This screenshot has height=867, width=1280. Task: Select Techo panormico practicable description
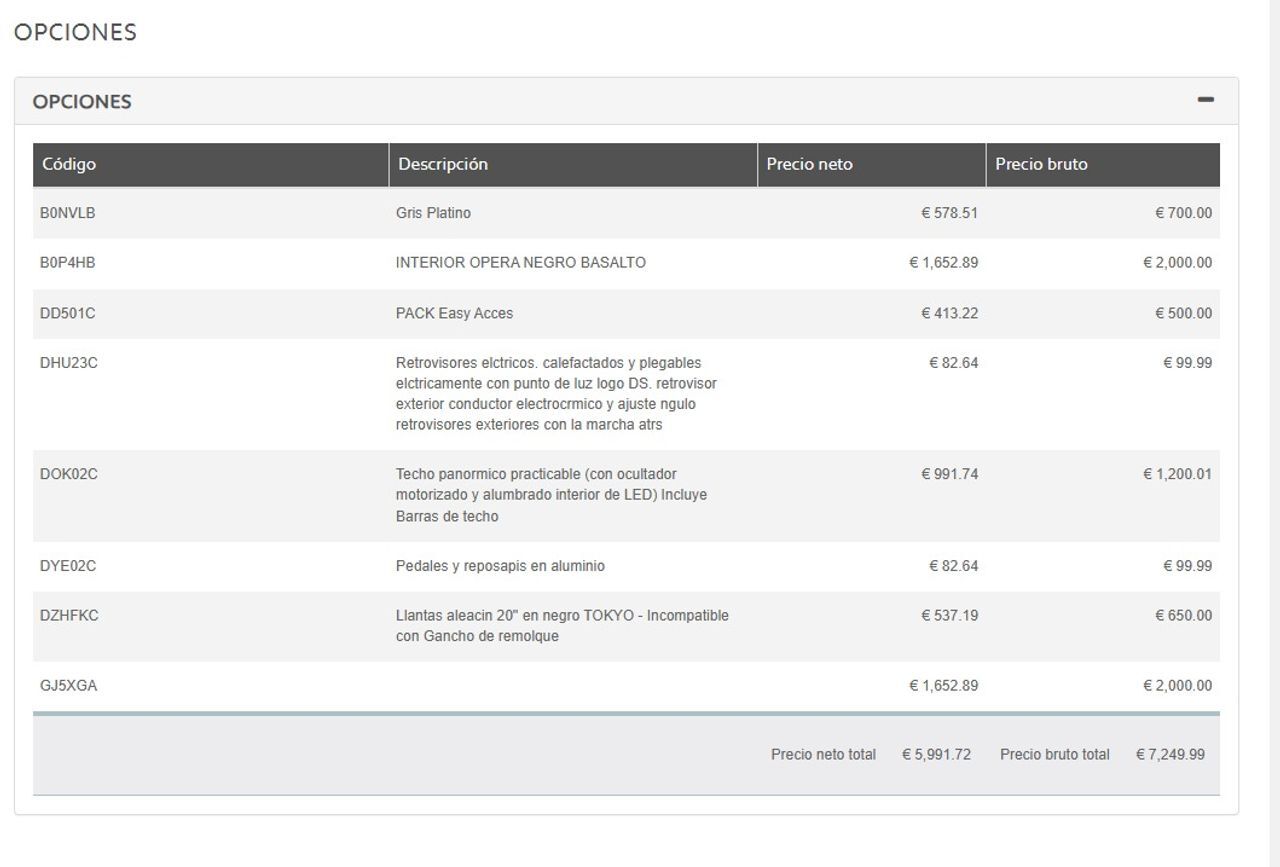point(551,495)
